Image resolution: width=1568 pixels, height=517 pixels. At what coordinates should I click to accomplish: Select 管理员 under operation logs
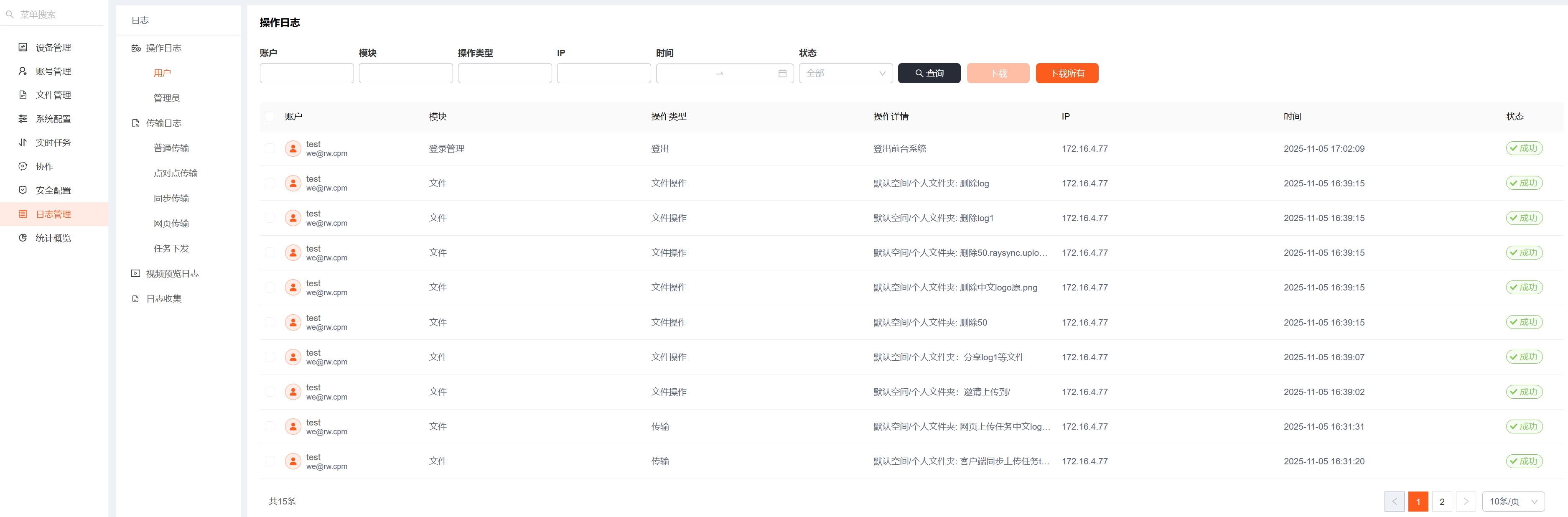coord(166,98)
